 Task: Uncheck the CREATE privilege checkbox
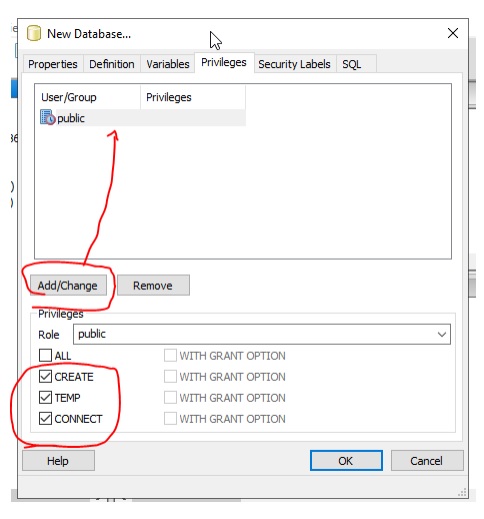pyautogui.click(x=45, y=376)
